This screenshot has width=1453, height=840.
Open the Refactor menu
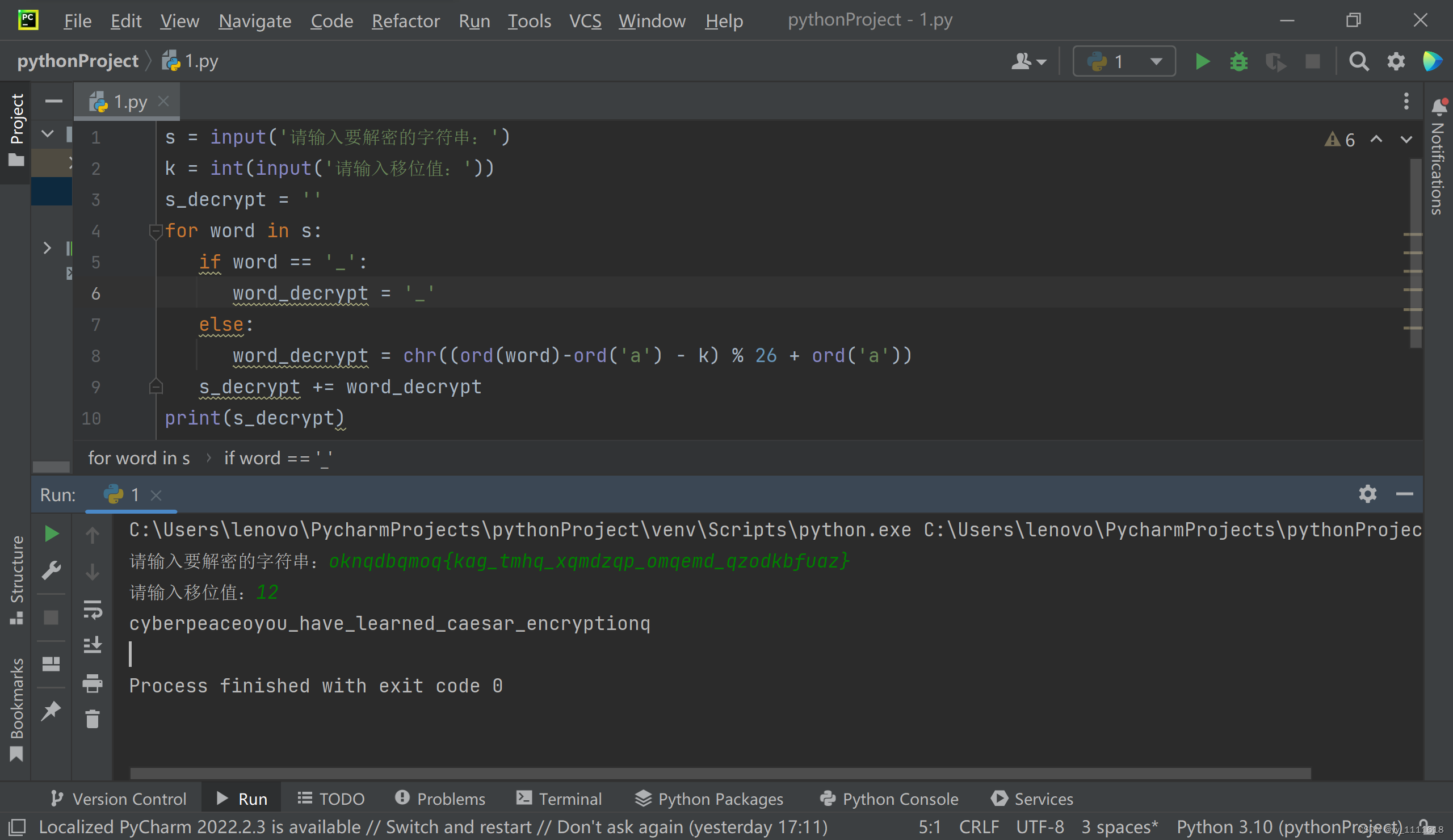(x=405, y=21)
